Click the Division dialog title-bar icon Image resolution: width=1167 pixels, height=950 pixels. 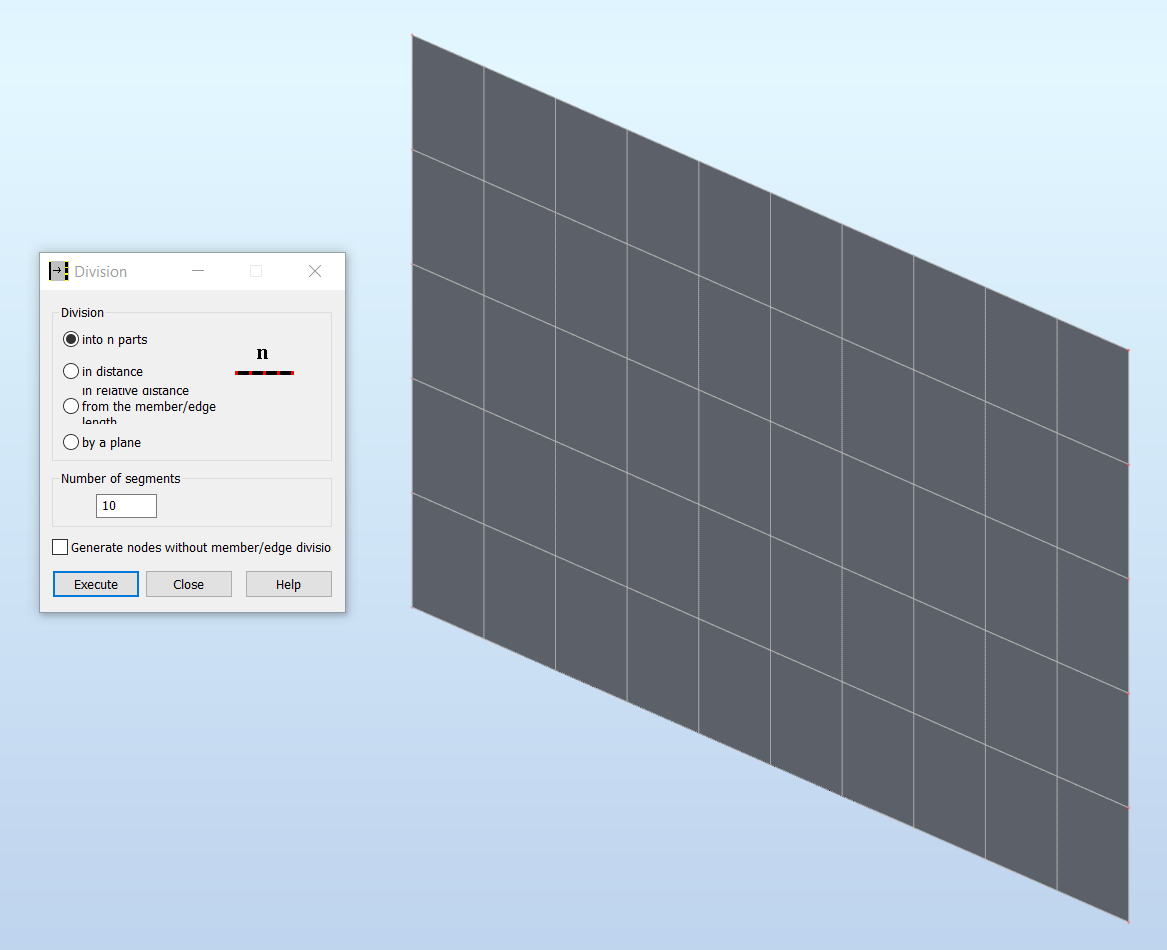click(58, 271)
